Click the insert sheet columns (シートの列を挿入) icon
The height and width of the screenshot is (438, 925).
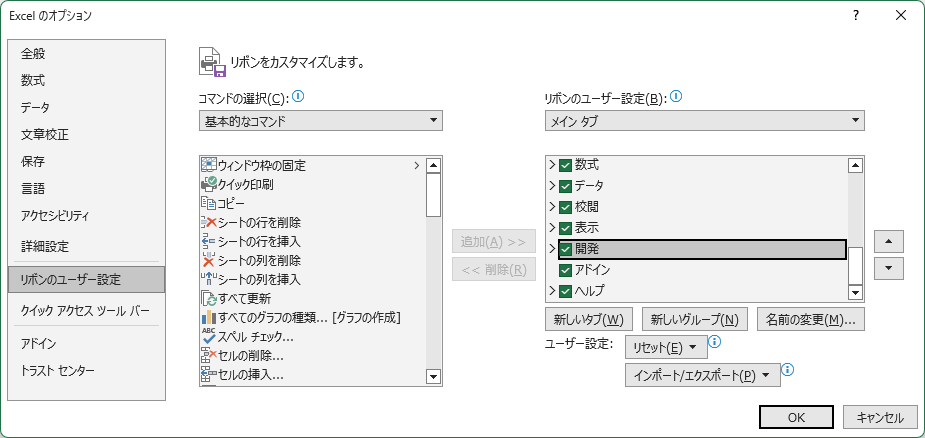pyautogui.click(x=209, y=279)
